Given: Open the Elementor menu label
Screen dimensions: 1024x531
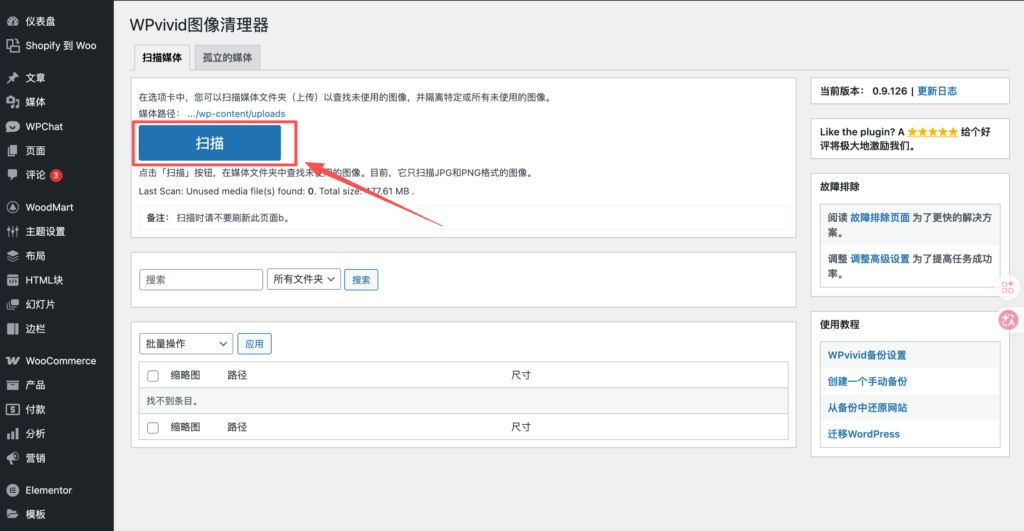Looking at the screenshot, I should click(x=48, y=490).
